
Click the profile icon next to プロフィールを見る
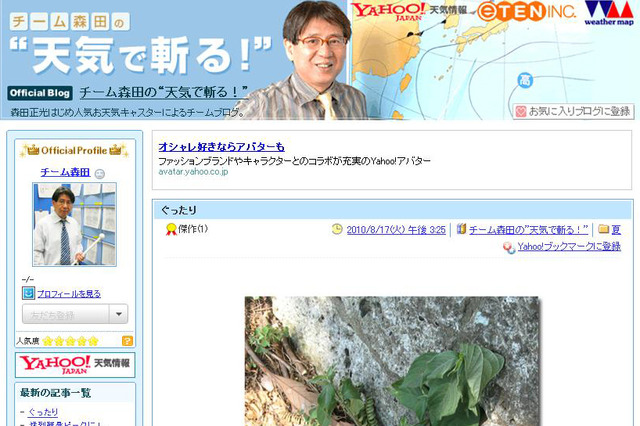pos(28,293)
